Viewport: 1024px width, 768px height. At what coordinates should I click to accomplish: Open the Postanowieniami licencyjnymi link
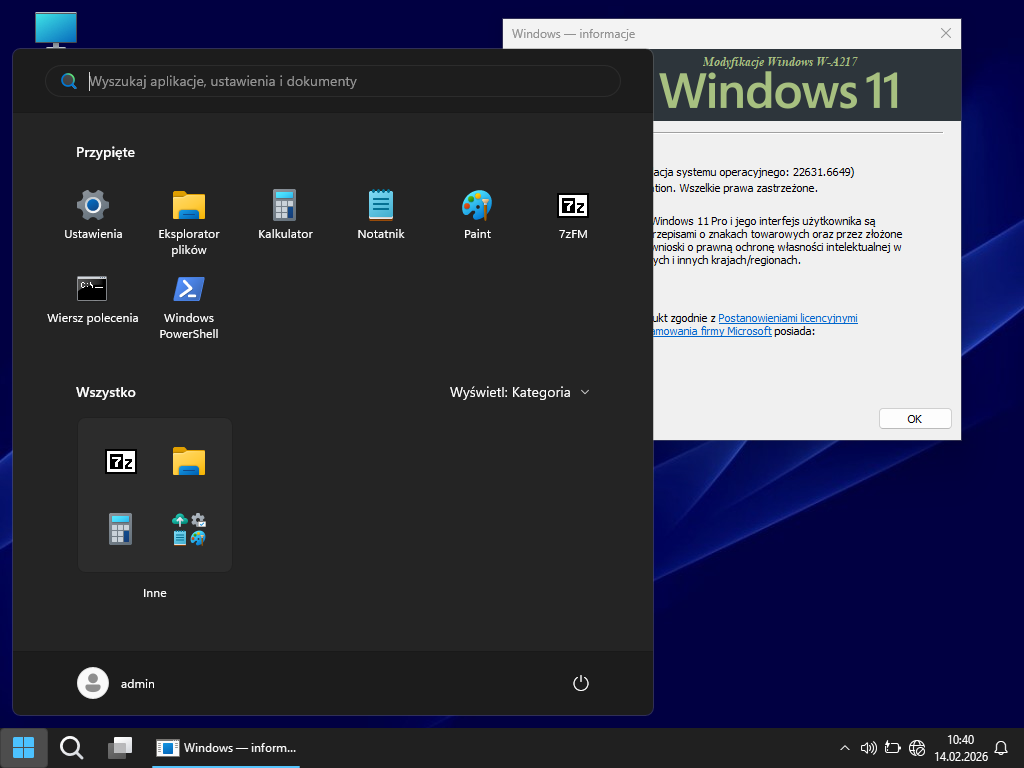pyautogui.click(x=787, y=318)
